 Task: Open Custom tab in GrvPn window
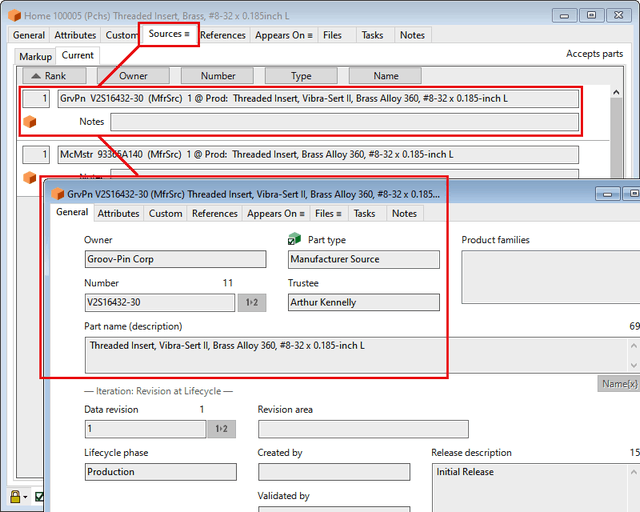point(165,214)
